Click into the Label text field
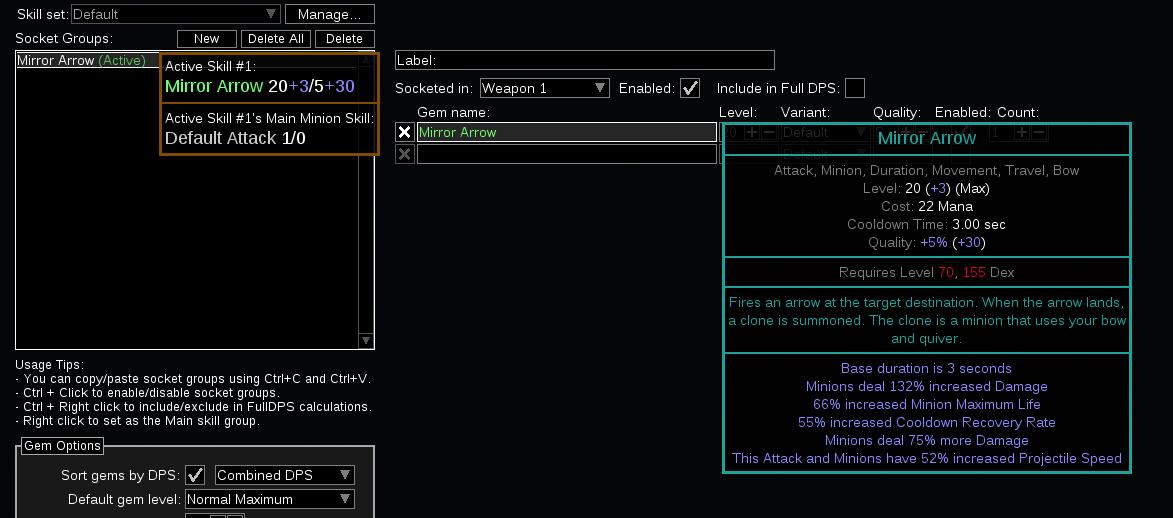Viewport: 1173px width, 518px height. (585, 60)
